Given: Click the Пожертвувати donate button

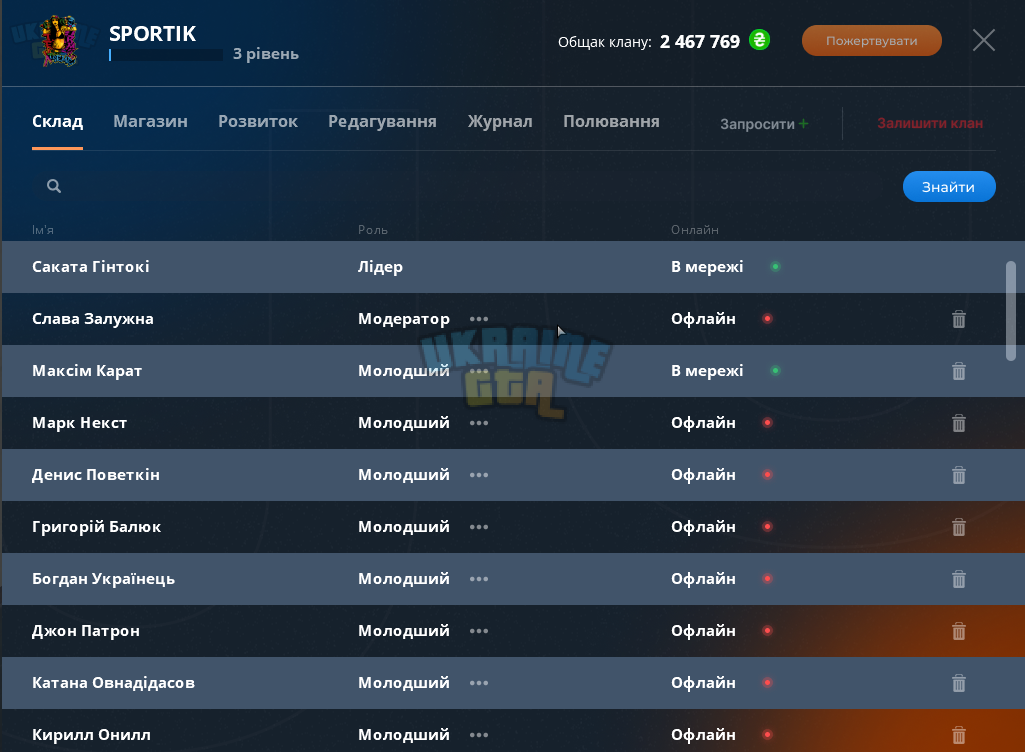Looking at the screenshot, I should [871, 41].
